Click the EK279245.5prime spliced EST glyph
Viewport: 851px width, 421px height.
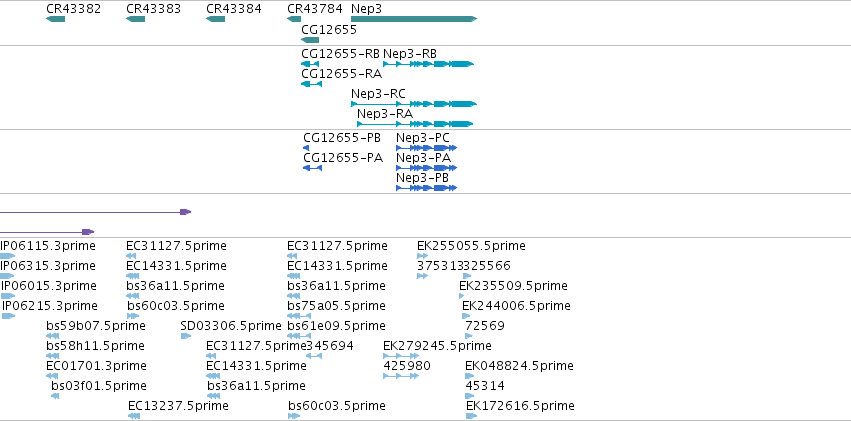tap(401, 356)
